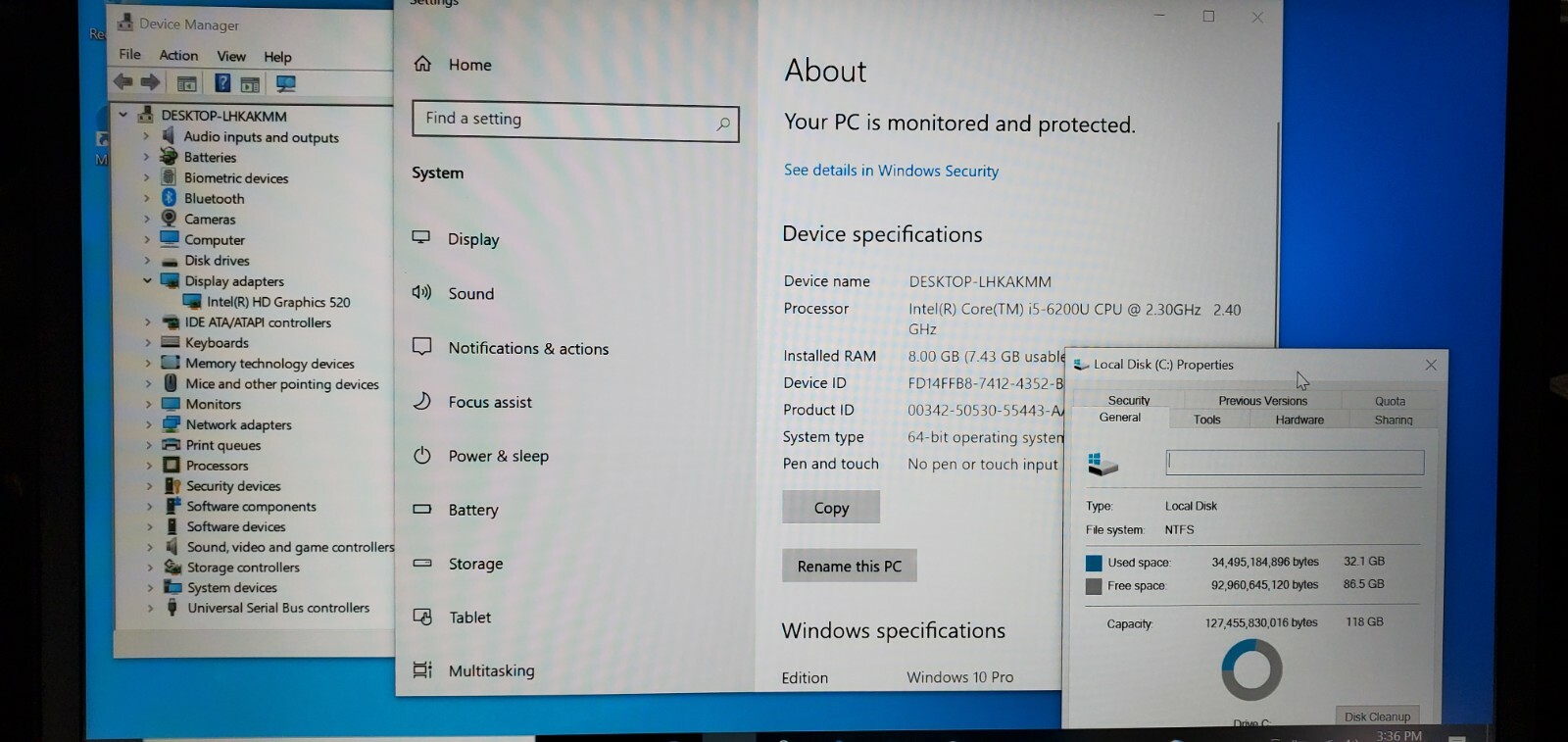Click the monitor scan icon in Device Manager toolbar

click(x=285, y=84)
